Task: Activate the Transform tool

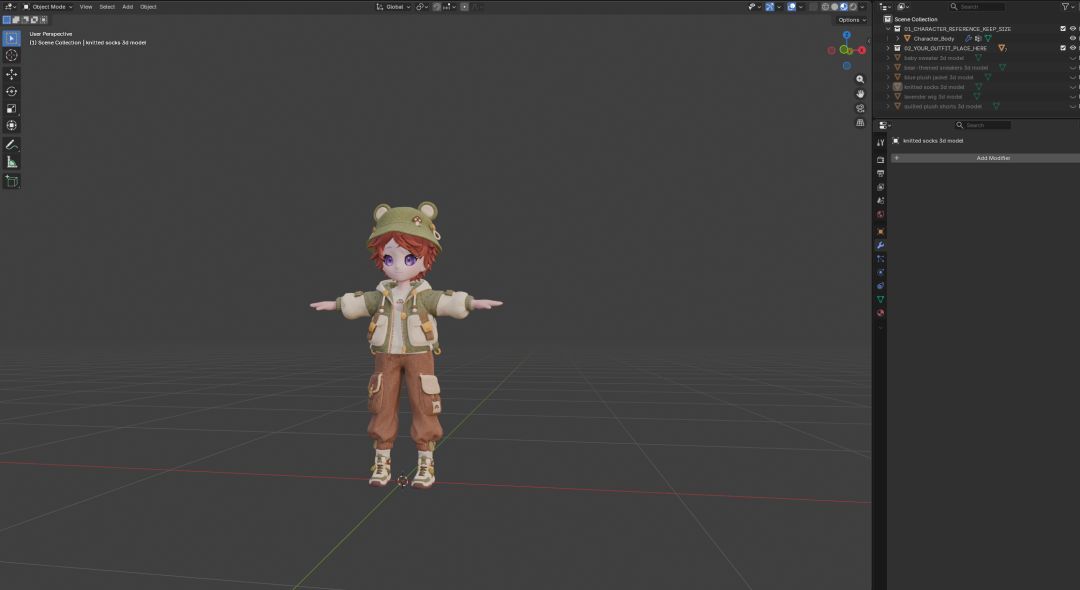Action: 12,125
